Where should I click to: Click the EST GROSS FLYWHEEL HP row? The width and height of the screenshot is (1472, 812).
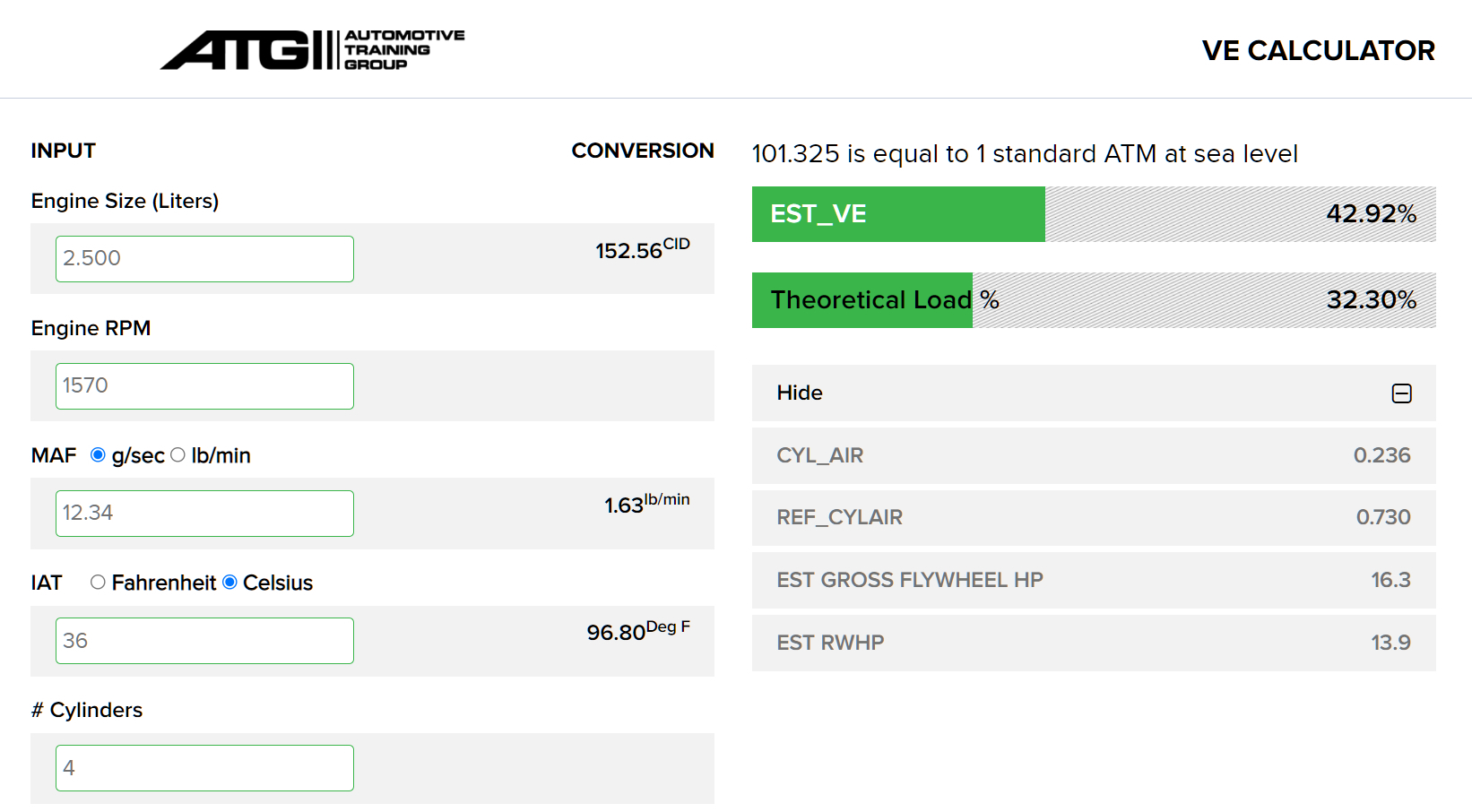(x=1093, y=580)
